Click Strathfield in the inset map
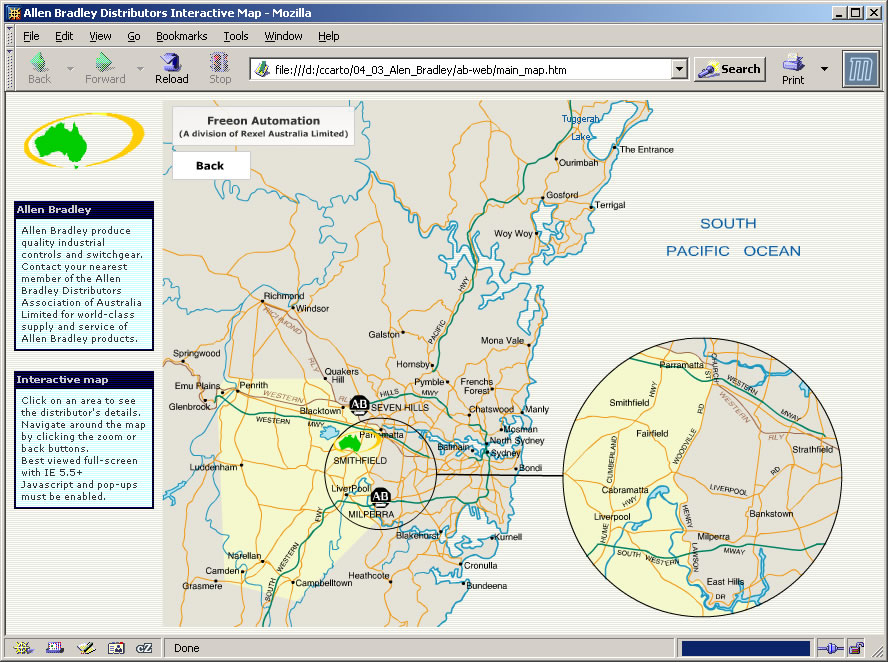888x662 pixels. click(813, 449)
